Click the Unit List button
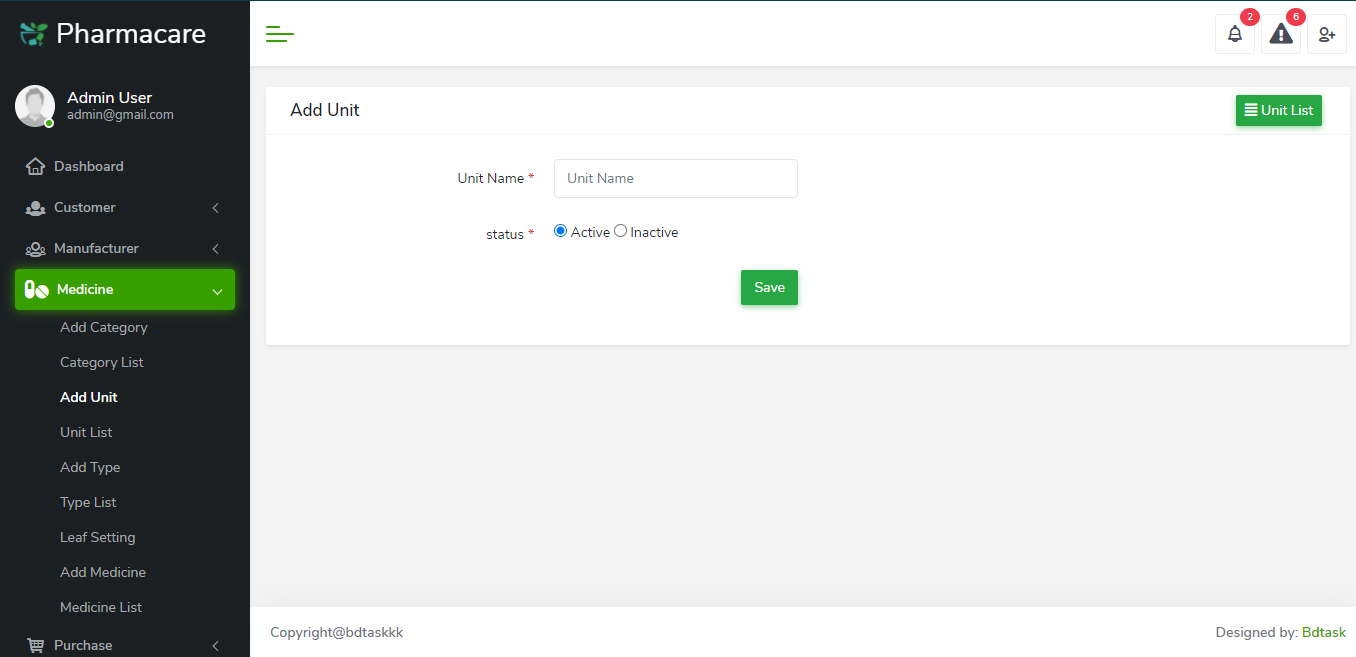 click(x=1278, y=110)
